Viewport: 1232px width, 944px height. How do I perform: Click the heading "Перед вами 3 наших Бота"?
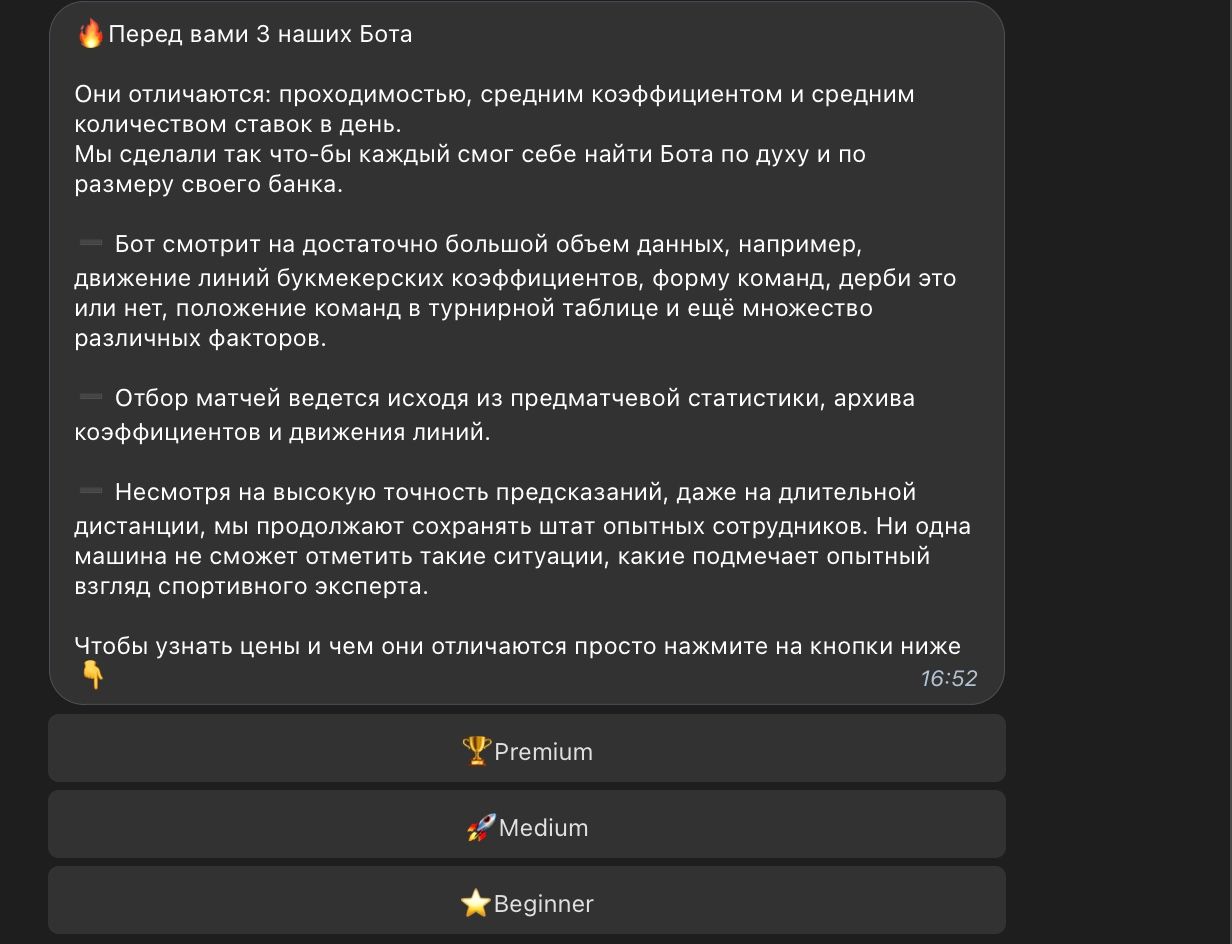pyautogui.click(x=260, y=35)
